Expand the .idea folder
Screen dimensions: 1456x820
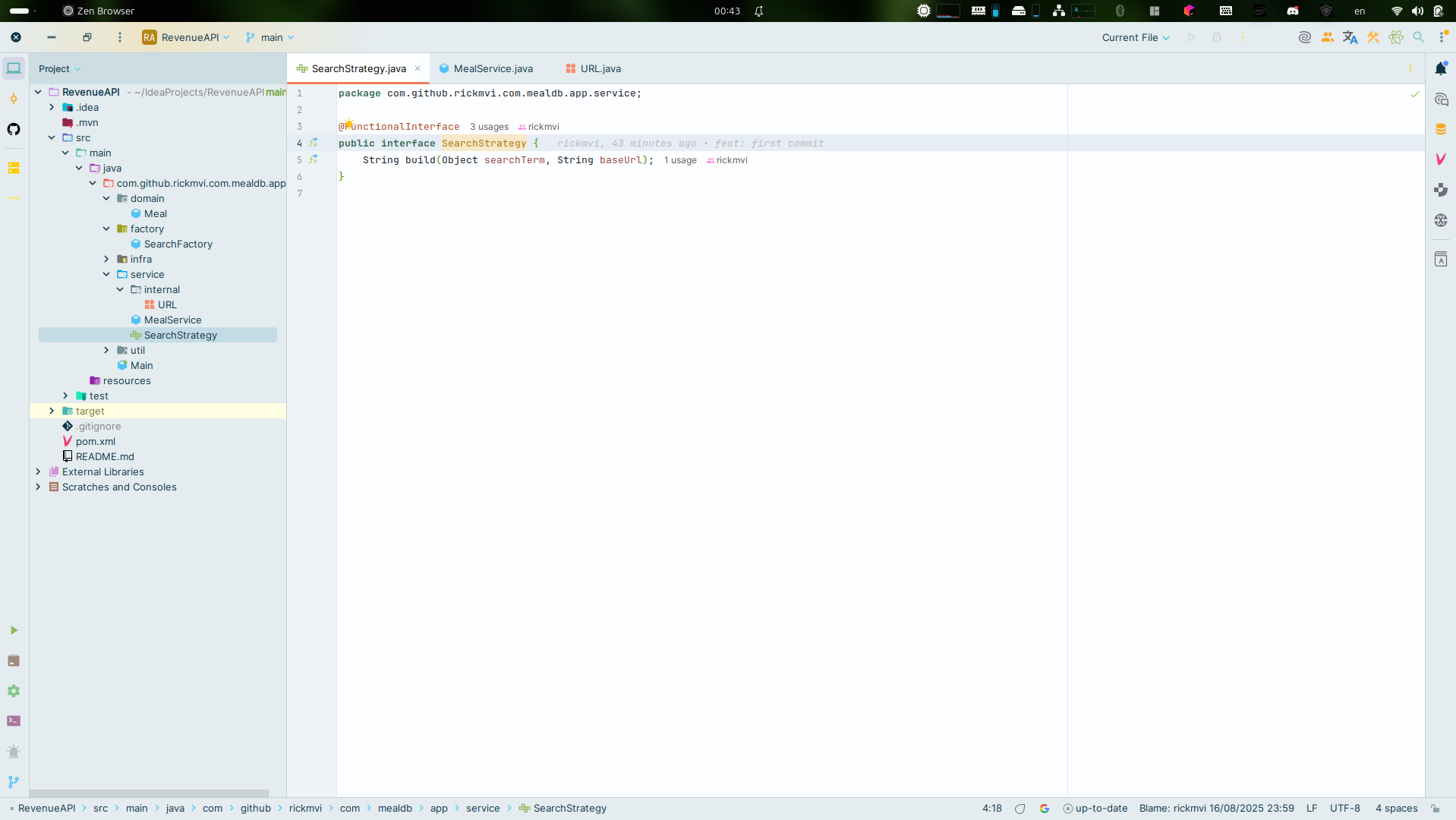tap(52, 107)
